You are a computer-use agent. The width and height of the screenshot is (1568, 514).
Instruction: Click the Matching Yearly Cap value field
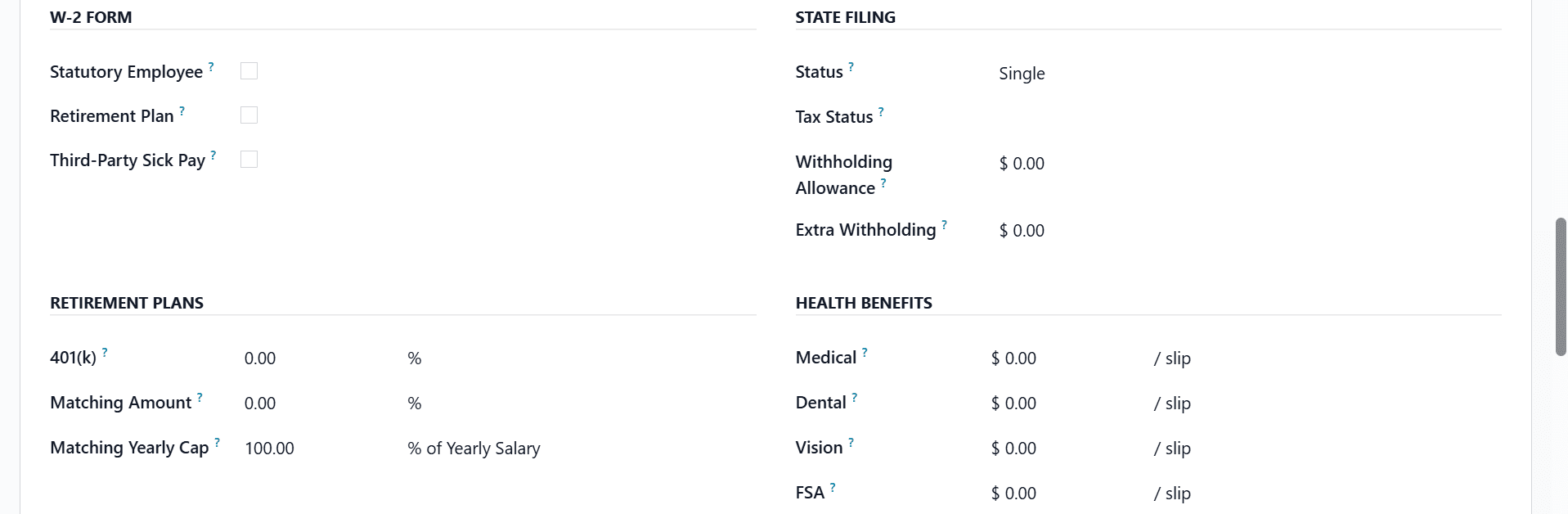pos(311,449)
